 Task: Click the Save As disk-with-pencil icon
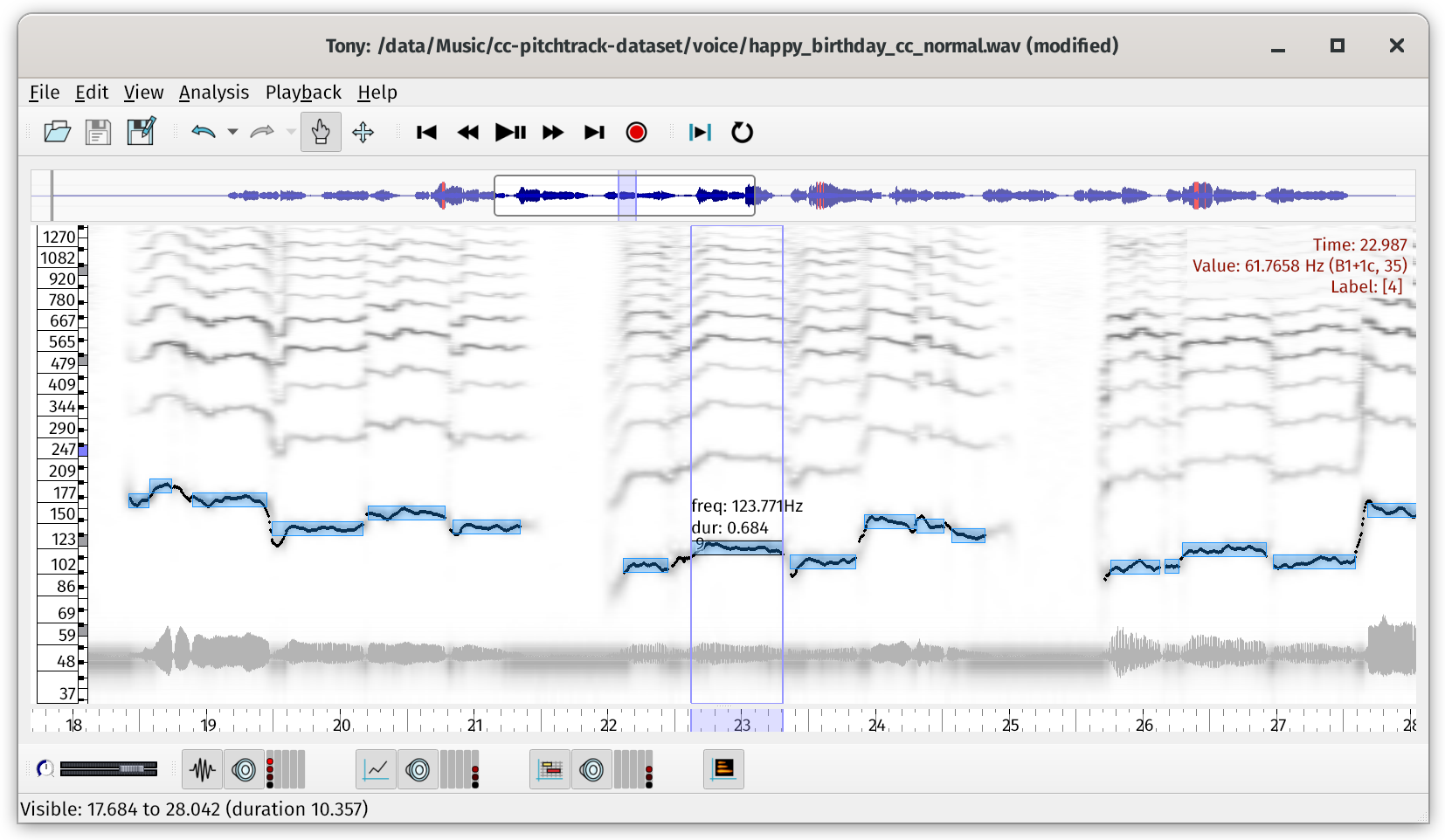[141, 132]
